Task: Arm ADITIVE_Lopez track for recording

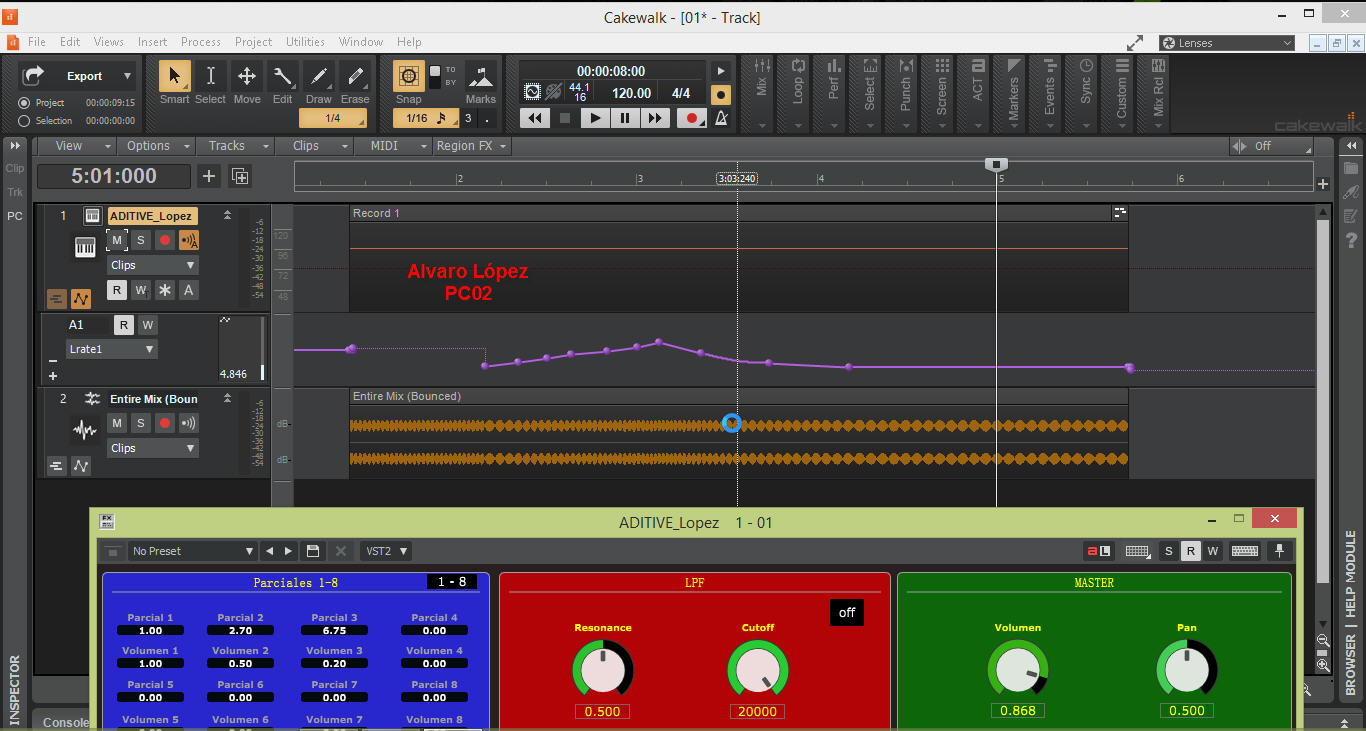Action: tap(165, 240)
